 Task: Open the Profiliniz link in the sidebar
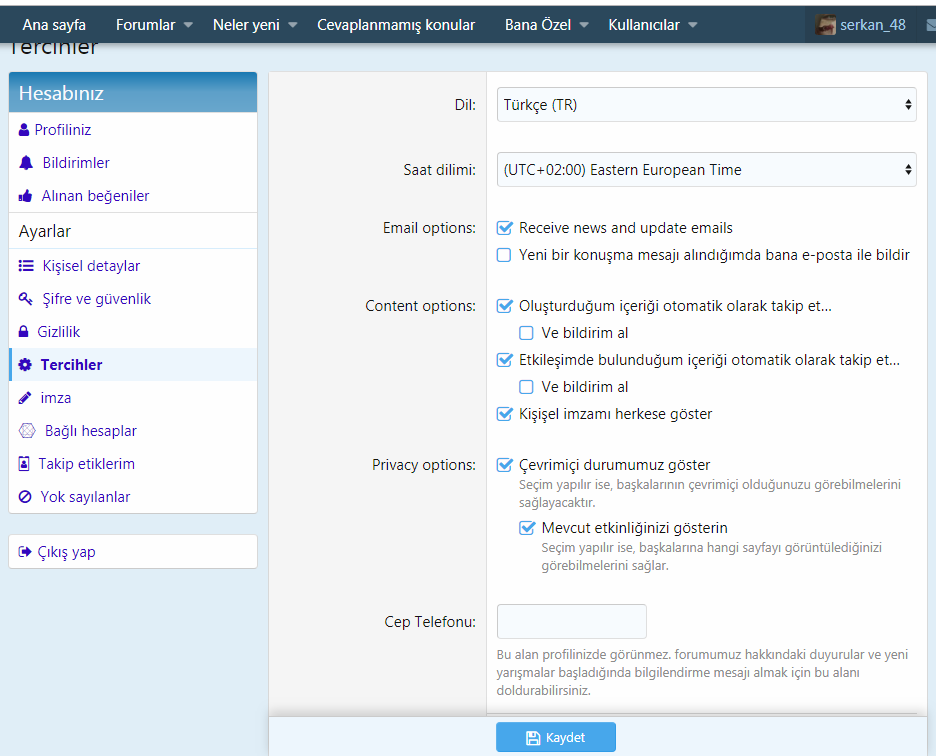point(63,130)
